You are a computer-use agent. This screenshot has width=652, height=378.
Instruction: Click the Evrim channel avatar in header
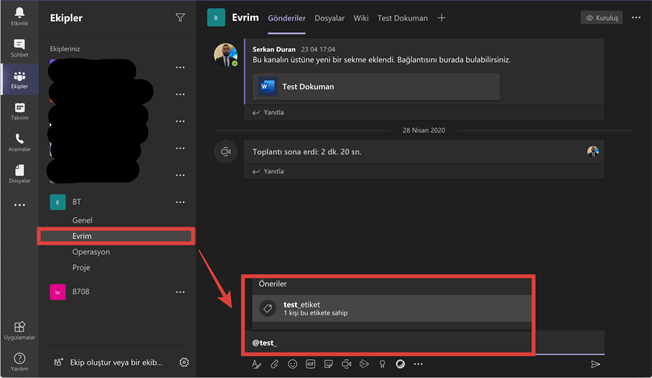coord(216,17)
